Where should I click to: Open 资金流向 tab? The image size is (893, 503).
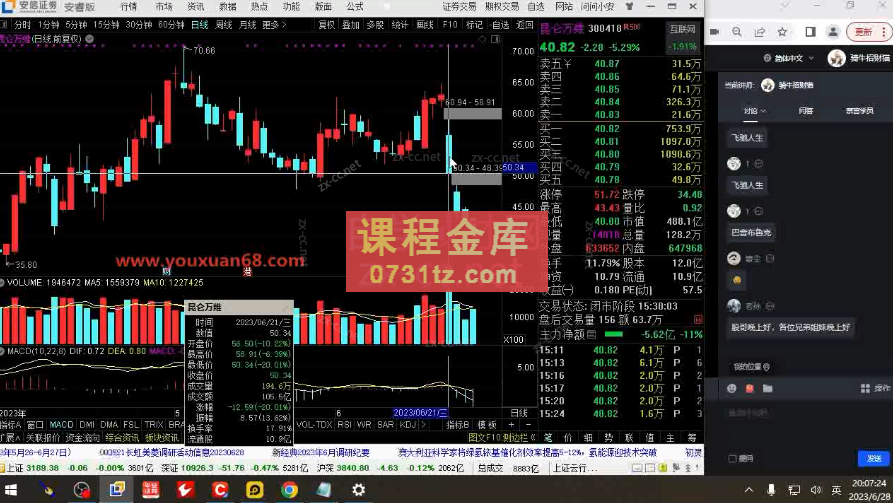[x=83, y=437]
